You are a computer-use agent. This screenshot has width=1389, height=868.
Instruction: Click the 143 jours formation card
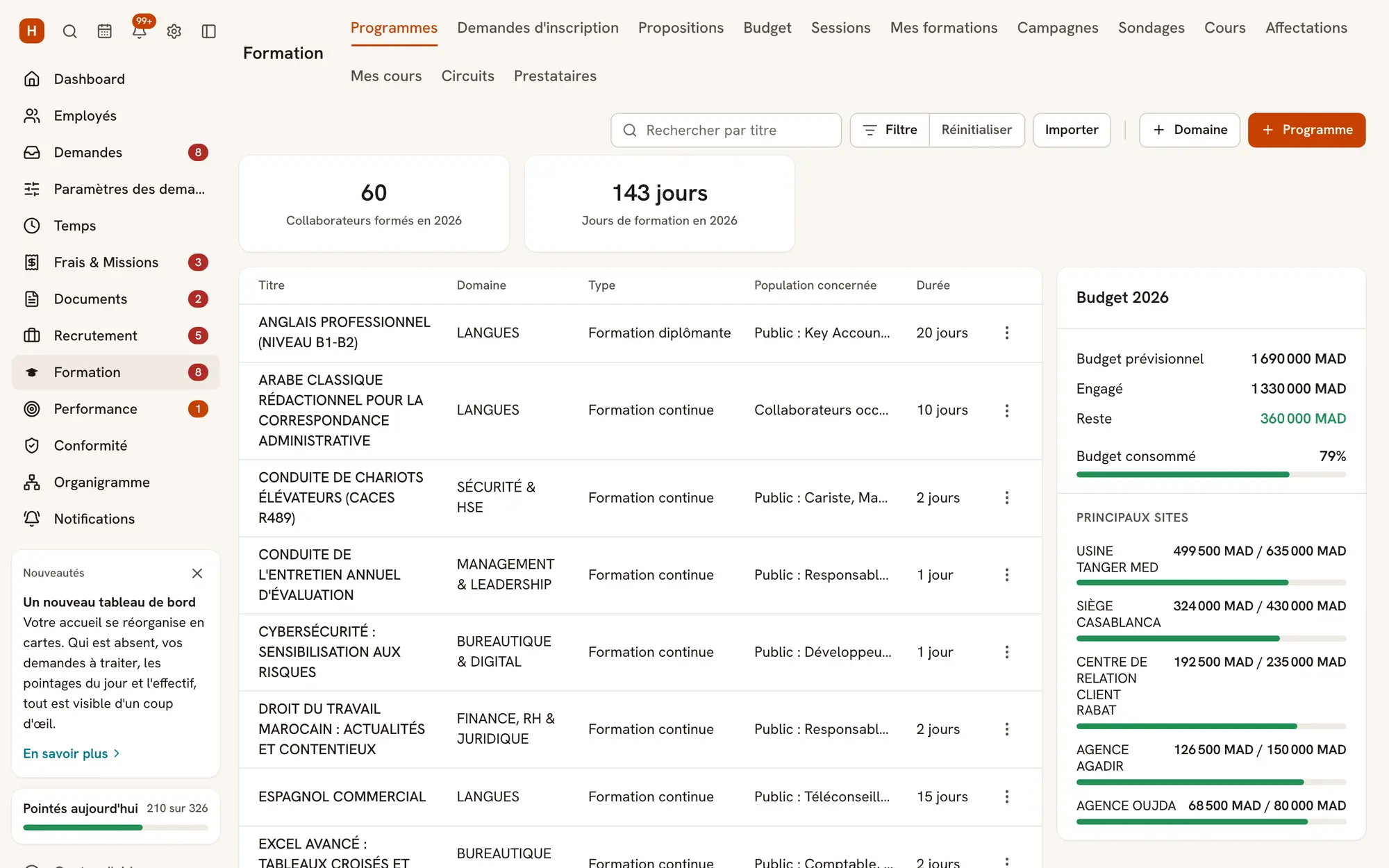pyautogui.click(x=660, y=203)
